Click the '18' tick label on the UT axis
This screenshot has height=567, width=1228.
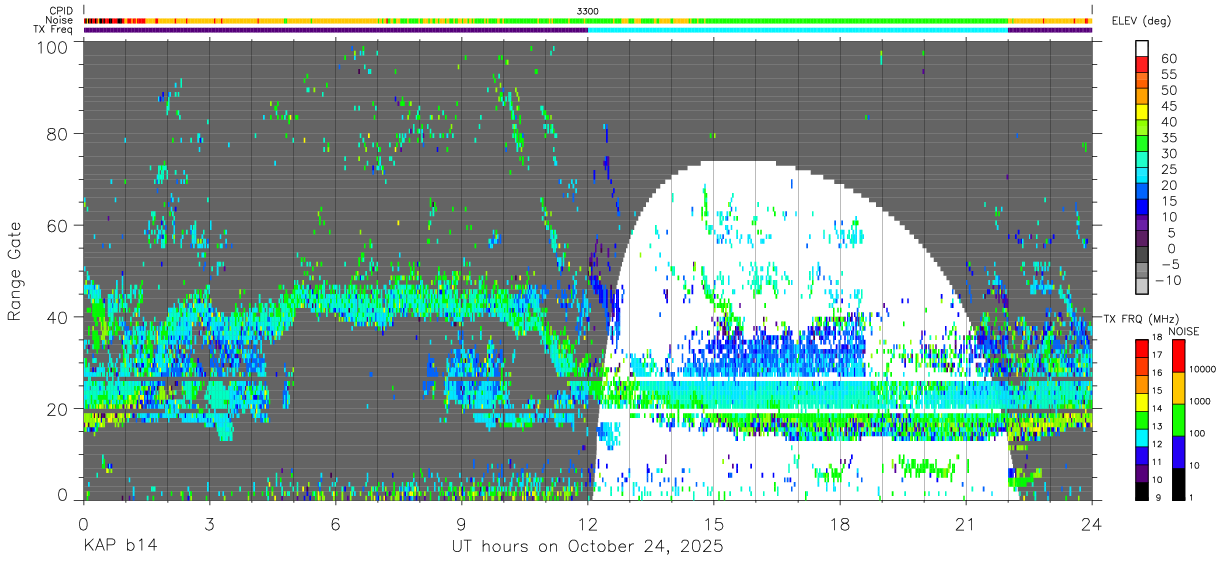(x=840, y=524)
